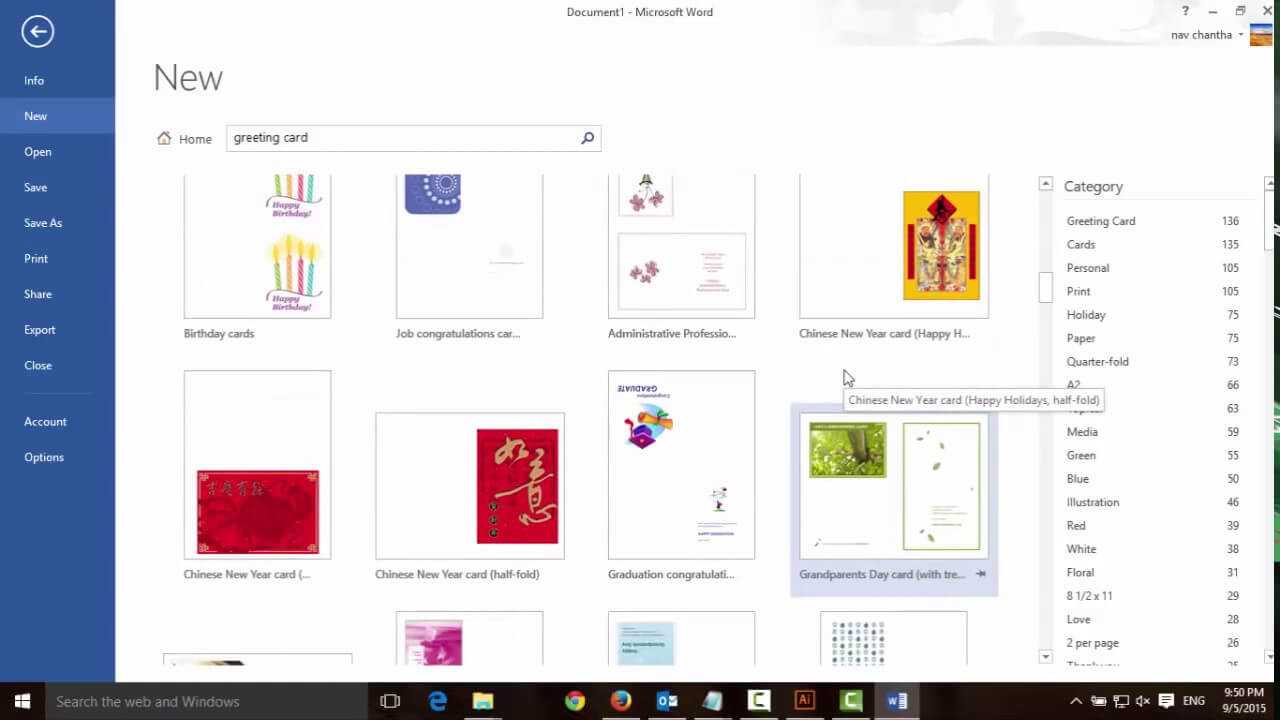Launch Google Chrome from taskbar

[x=575, y=701]
